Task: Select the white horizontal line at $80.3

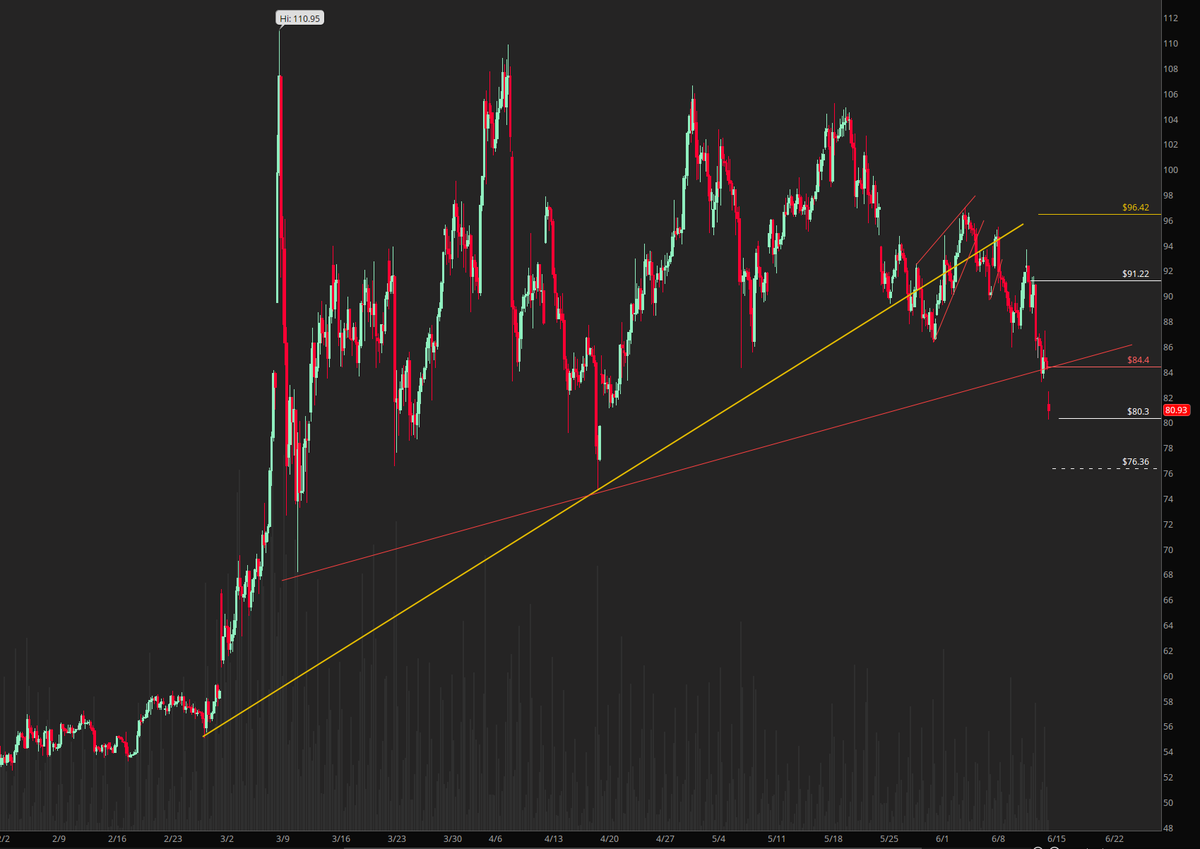Action: click(x=1108, y=418)
